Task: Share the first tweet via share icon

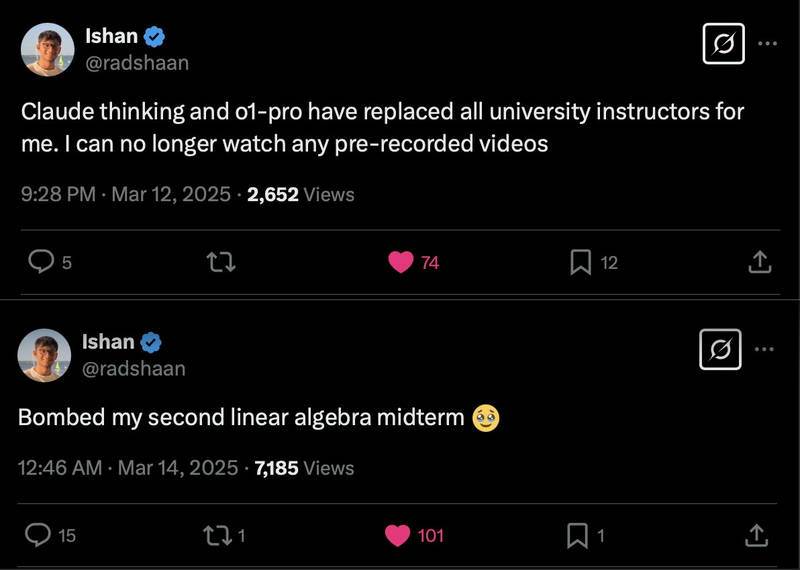Action: [760, 262]
